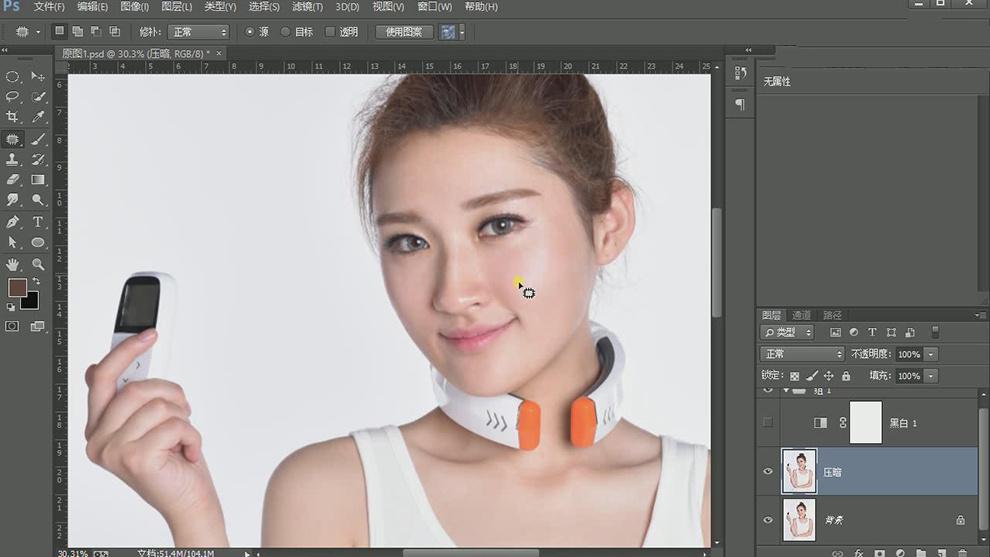The image size is (990, 557).
Task: Open the 滤镜(T) menu
Action: point(307,7)
